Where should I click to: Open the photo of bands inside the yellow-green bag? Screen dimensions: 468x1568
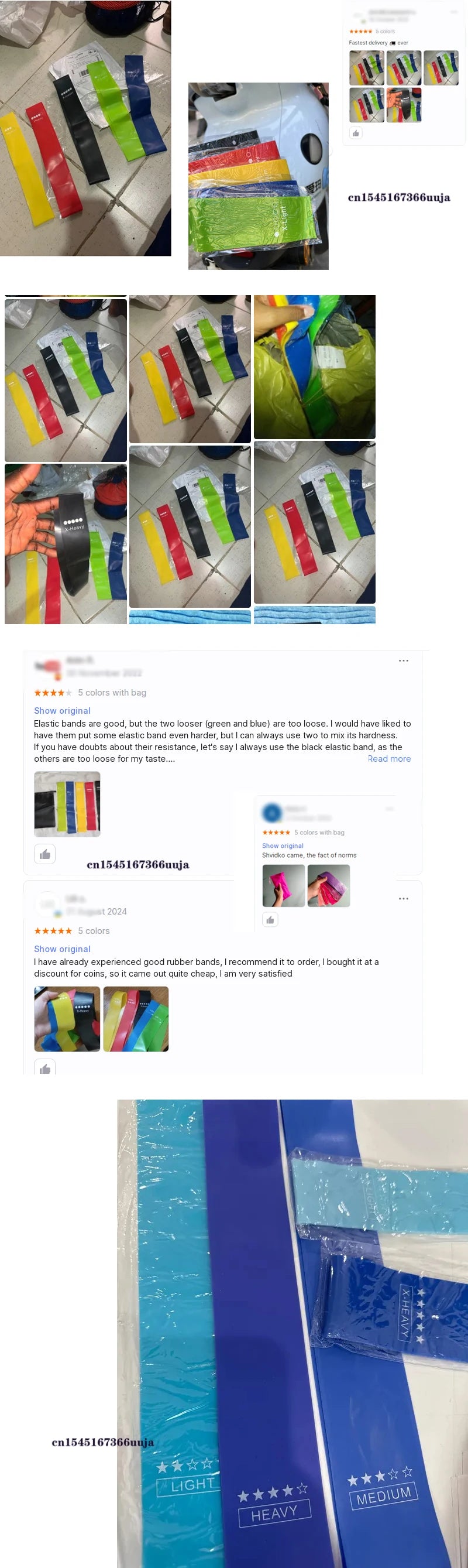315,367
